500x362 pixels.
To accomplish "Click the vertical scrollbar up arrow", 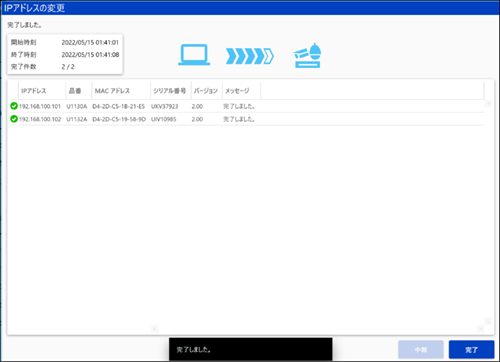I will (x=488, y=104).
